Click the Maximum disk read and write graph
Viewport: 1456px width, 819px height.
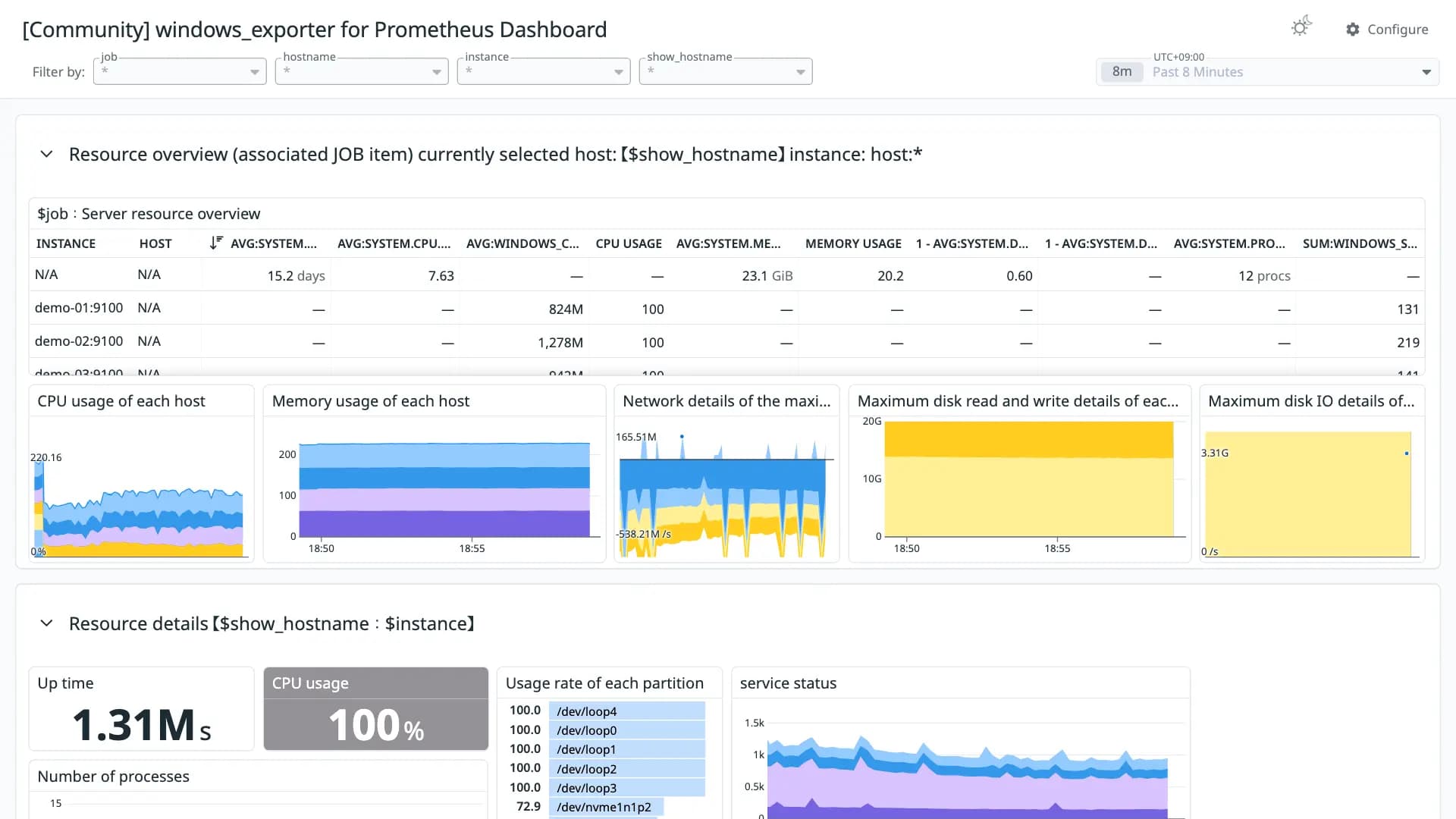click(x=1029, y=479)
